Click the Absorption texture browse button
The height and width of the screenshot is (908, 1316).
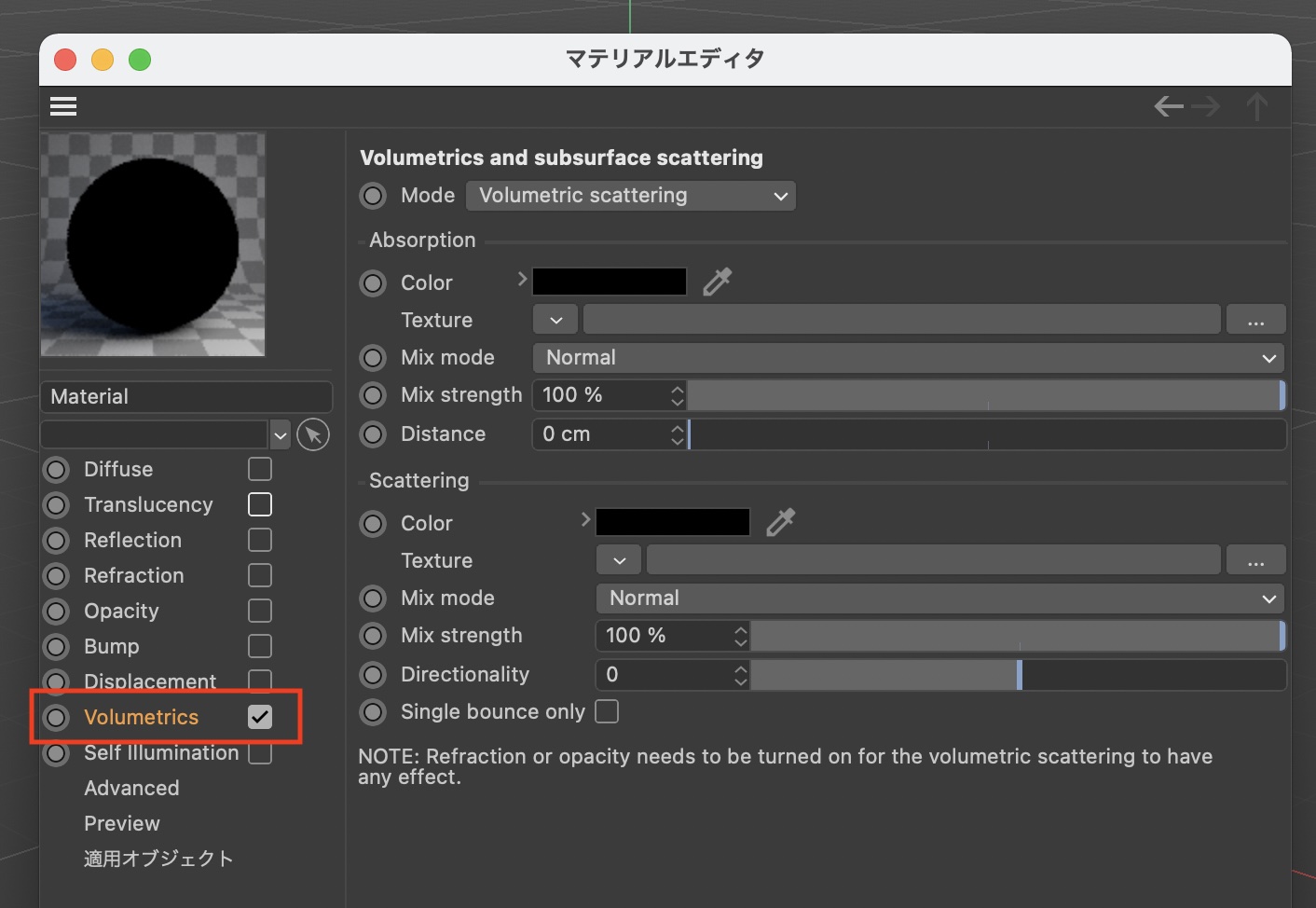pos(1255,320)
